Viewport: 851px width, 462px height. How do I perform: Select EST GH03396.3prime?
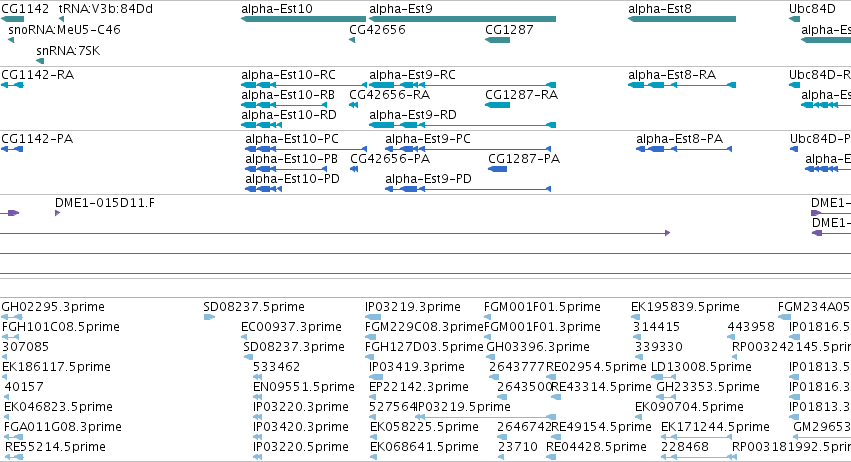(490, 357)
